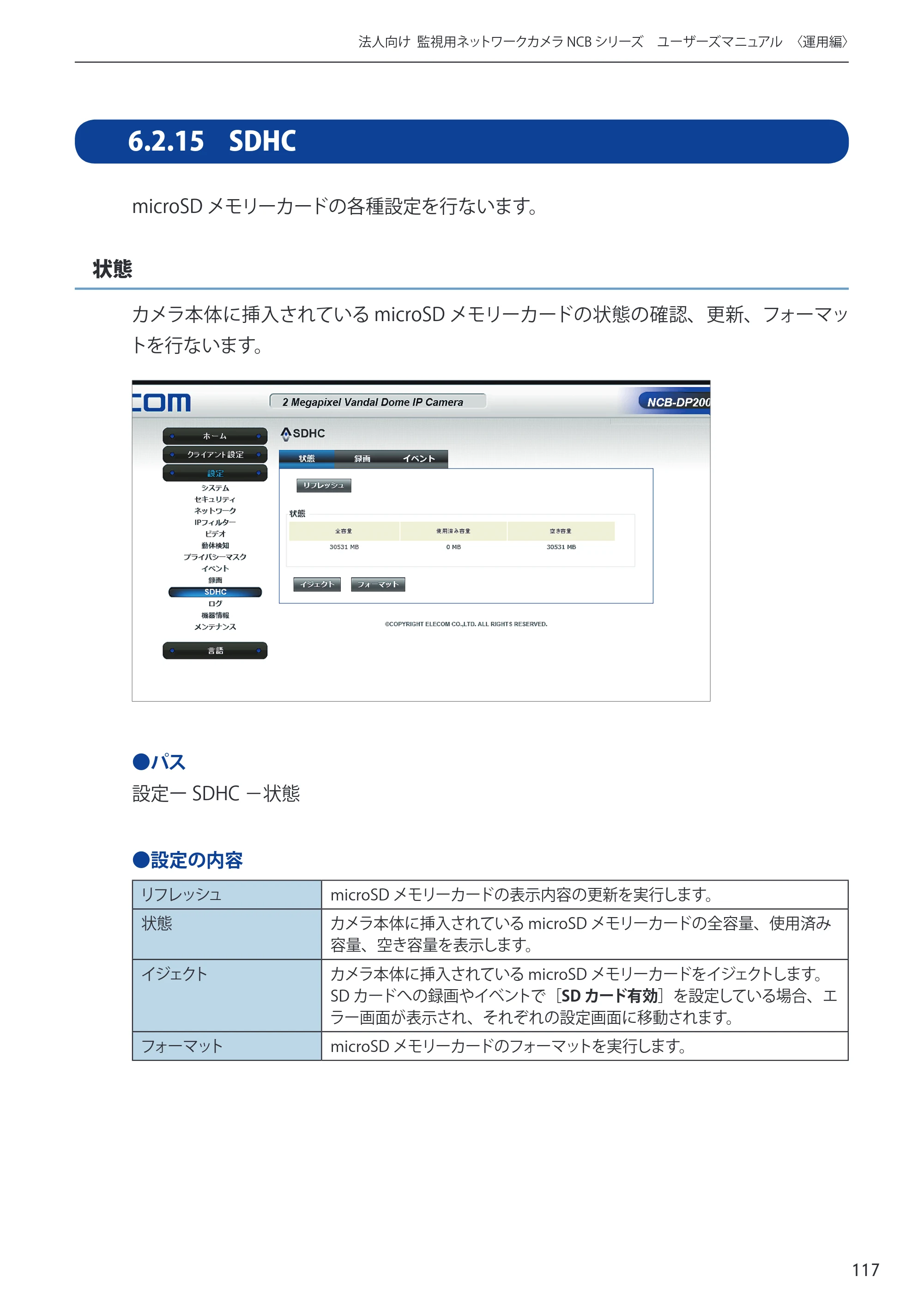Screen dimensions: 924x1307
Task: Click the 6.2.15 SDHC section heading
Action: coord(461,141)
